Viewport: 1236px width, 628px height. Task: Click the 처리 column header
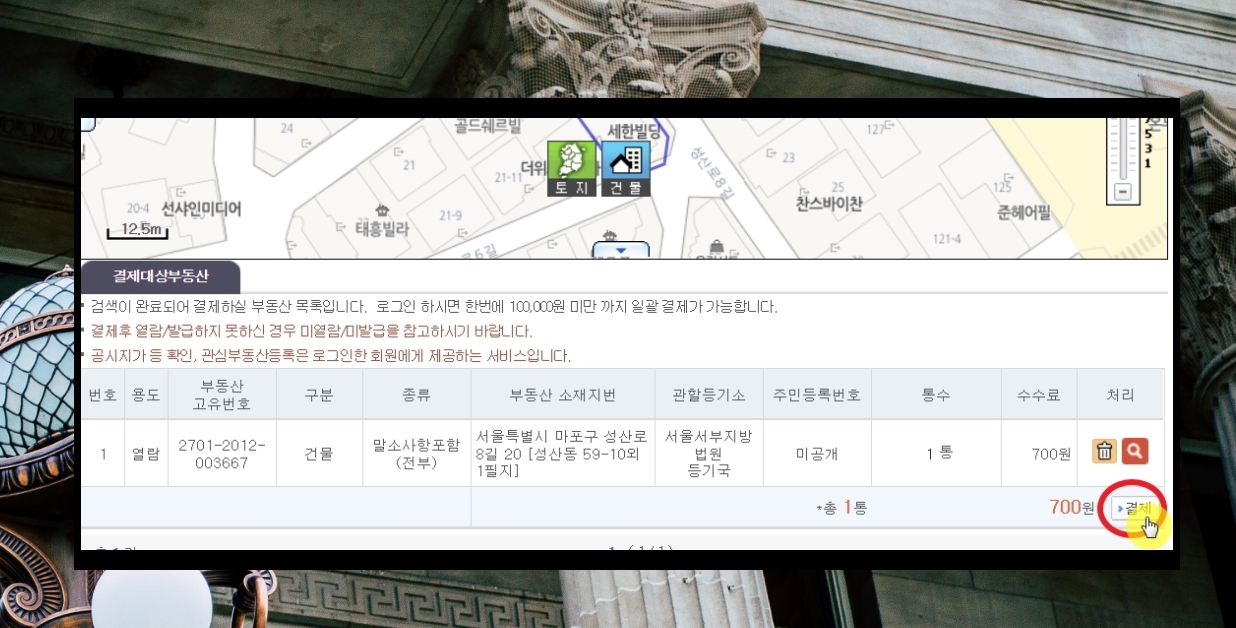tap(1120, 395)
